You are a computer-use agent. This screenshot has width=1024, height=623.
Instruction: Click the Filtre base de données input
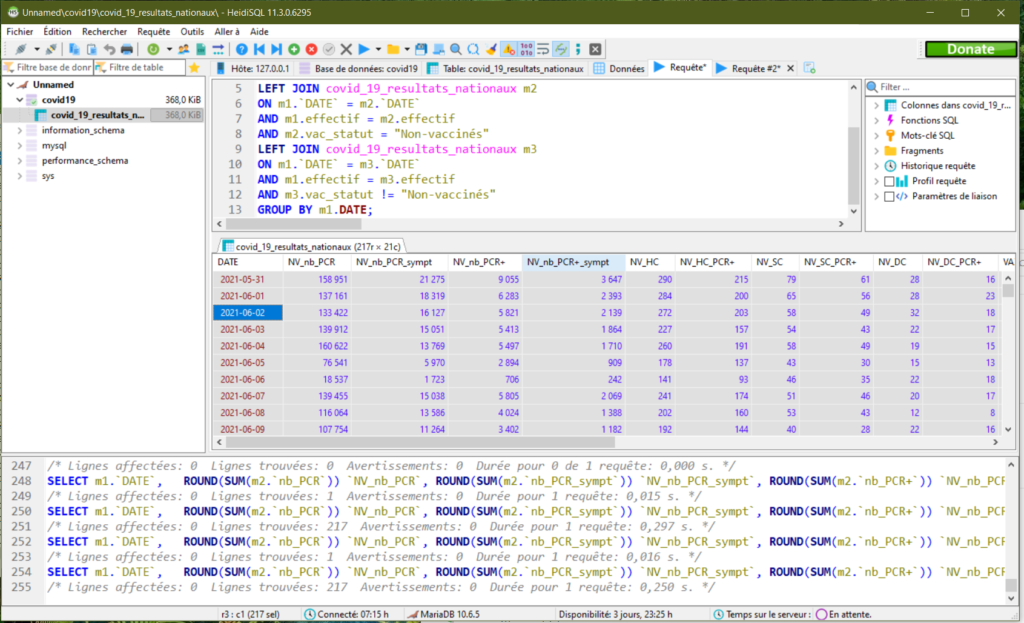47,67
